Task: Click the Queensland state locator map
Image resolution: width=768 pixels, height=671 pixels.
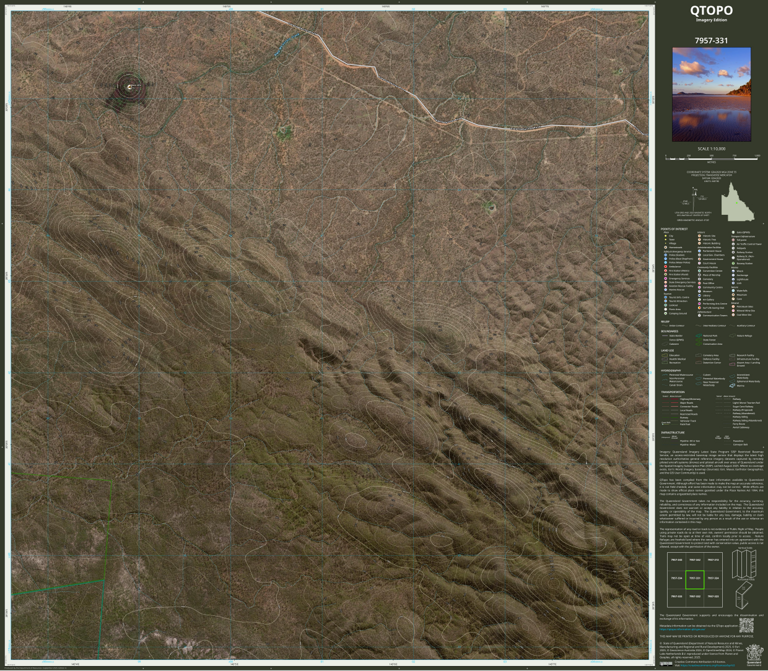Action: click(737, 201)
